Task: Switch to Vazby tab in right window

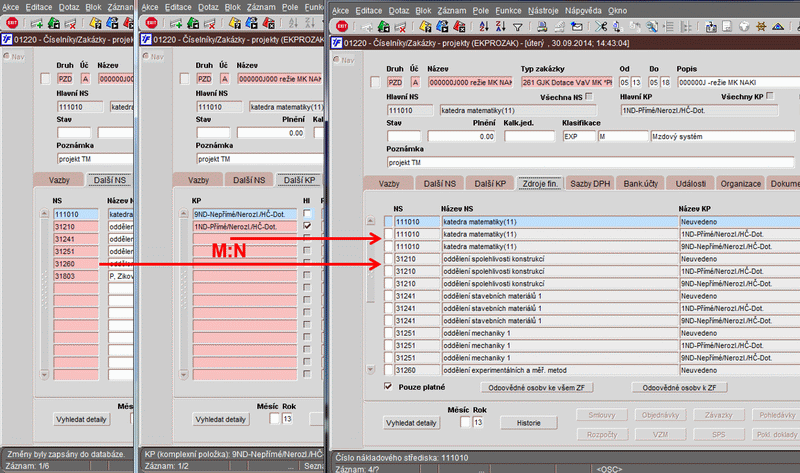Action: tap(389, 184)
